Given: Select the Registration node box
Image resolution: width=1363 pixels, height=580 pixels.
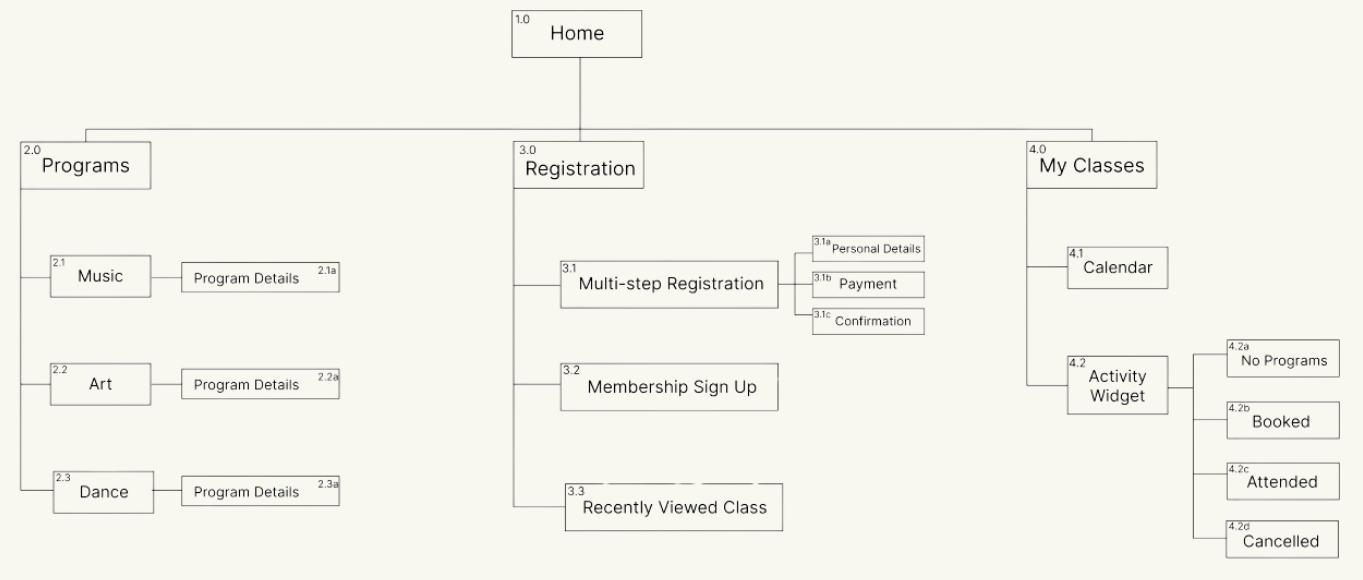Looking at the screenshot, I should 580,166.
